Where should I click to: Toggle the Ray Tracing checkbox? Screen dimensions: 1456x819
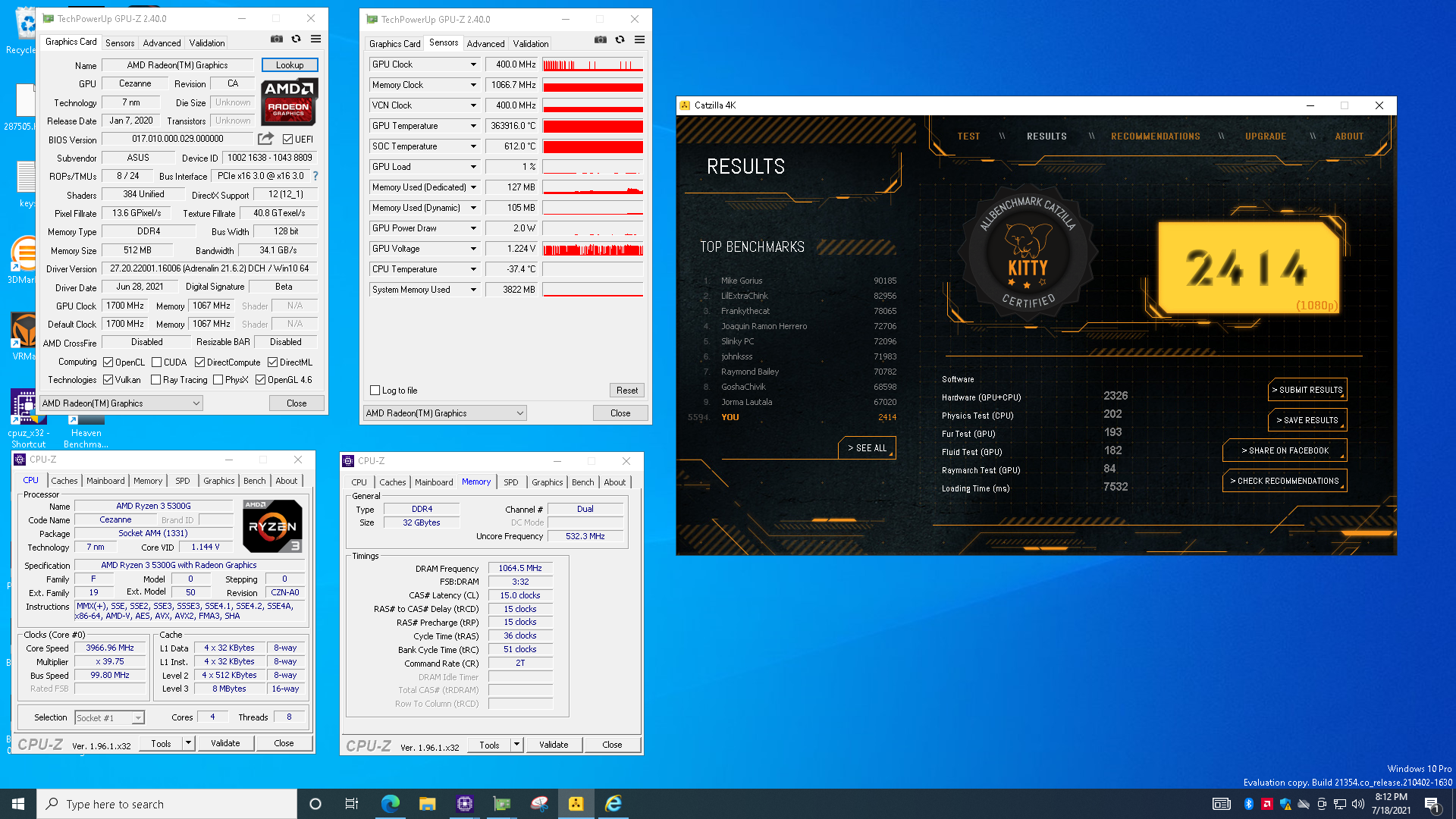click(x=155, y=380)
